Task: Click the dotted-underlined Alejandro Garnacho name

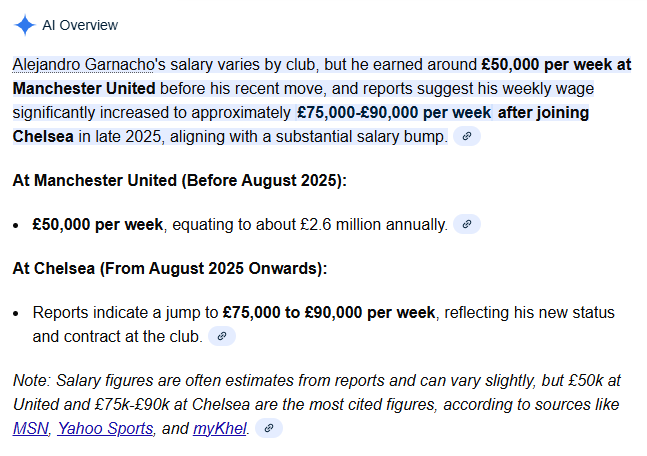Action: (83, 65)
